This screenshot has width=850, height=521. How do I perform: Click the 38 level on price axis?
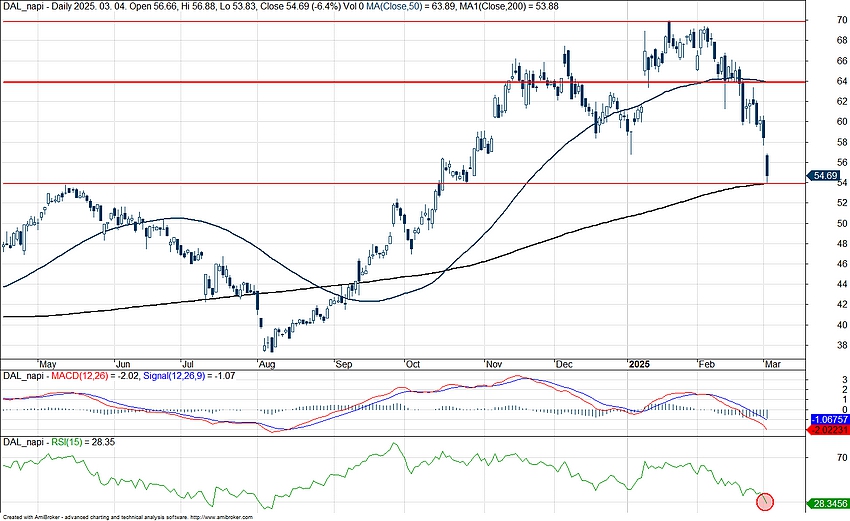point(842,345)
